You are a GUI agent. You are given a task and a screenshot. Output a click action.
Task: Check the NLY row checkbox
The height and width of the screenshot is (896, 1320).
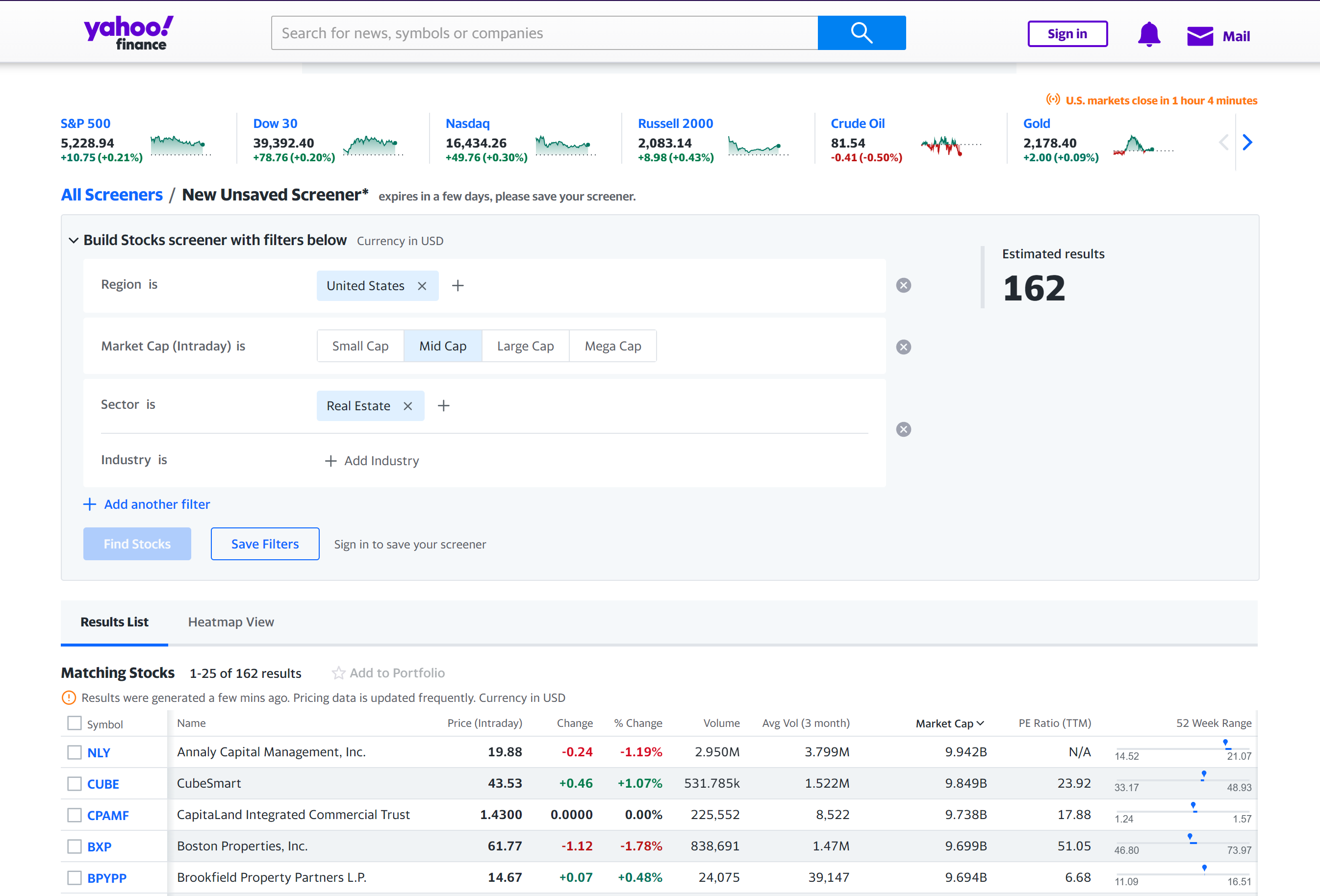[75, 752]
